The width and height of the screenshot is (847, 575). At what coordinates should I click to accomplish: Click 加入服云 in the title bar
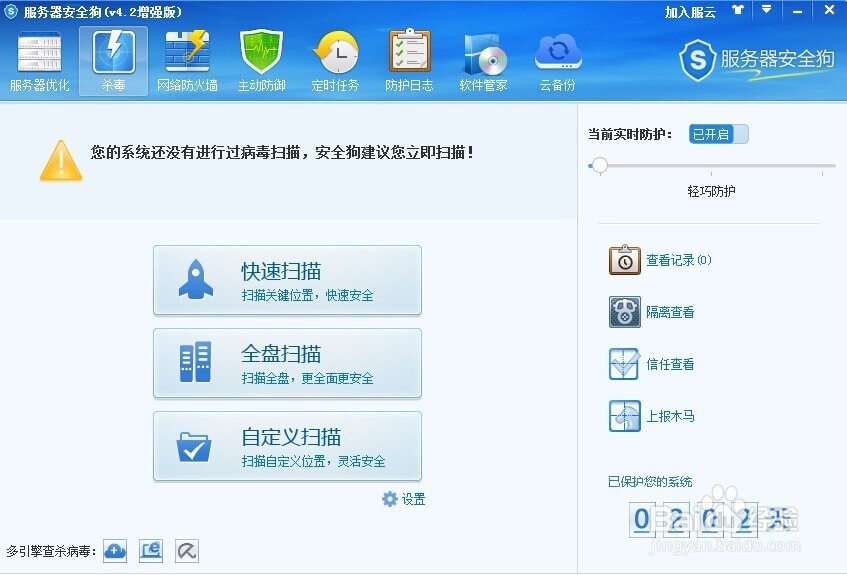pos(690,12)
